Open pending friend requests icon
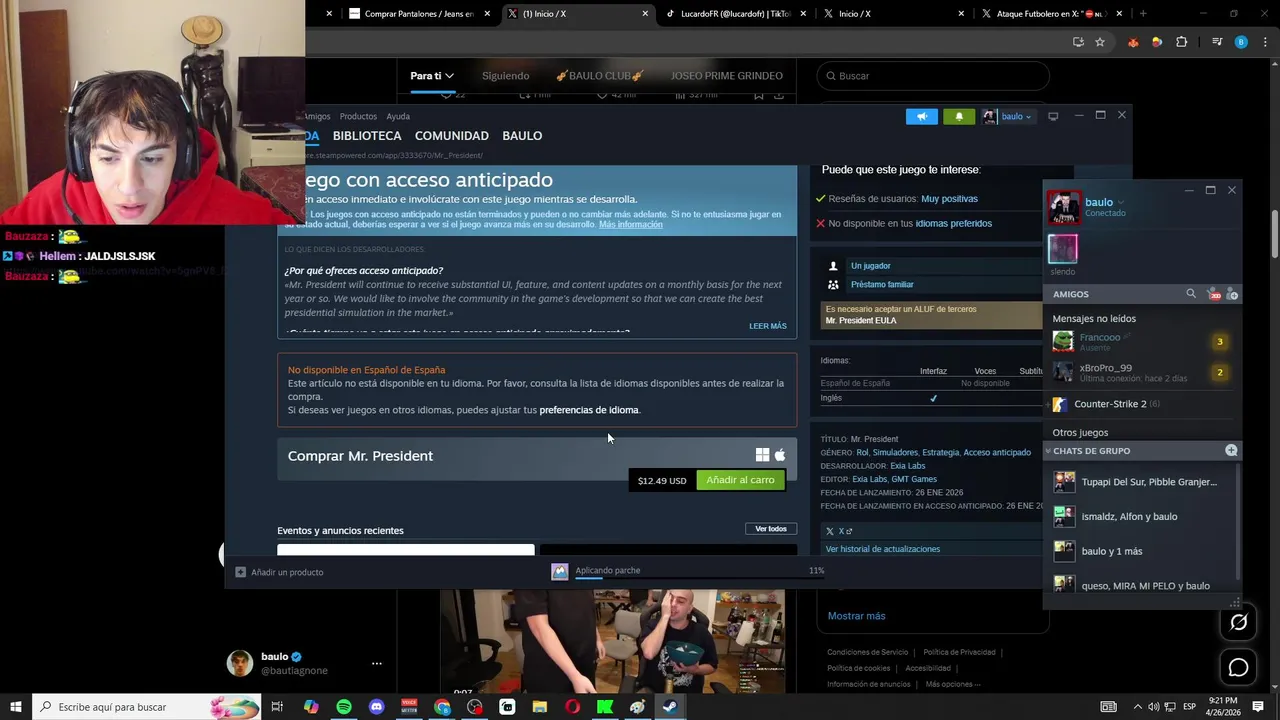1280x720 pixels. point(1214,294)
